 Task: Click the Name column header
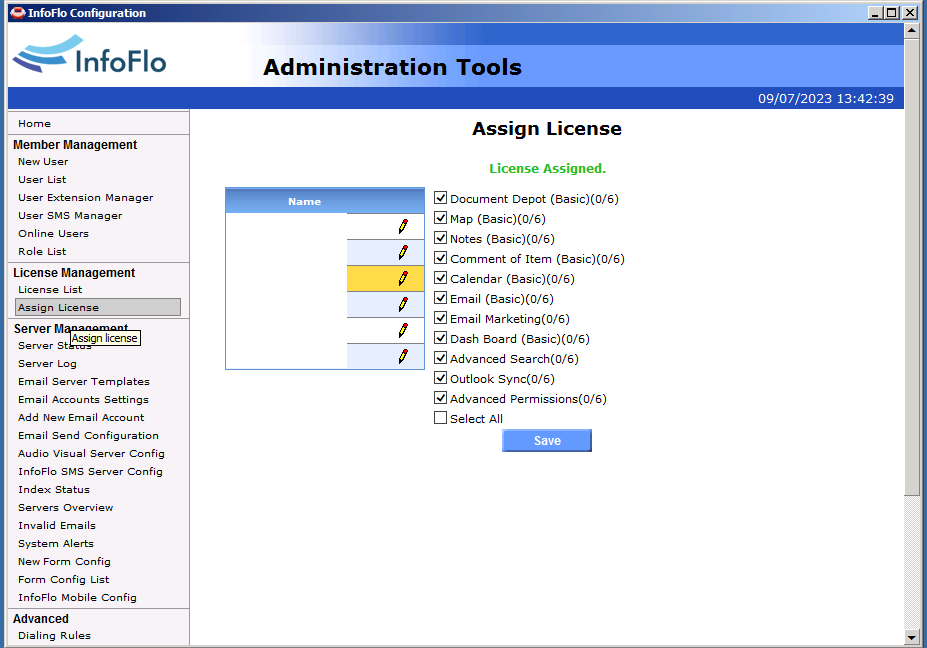point(304,201)
